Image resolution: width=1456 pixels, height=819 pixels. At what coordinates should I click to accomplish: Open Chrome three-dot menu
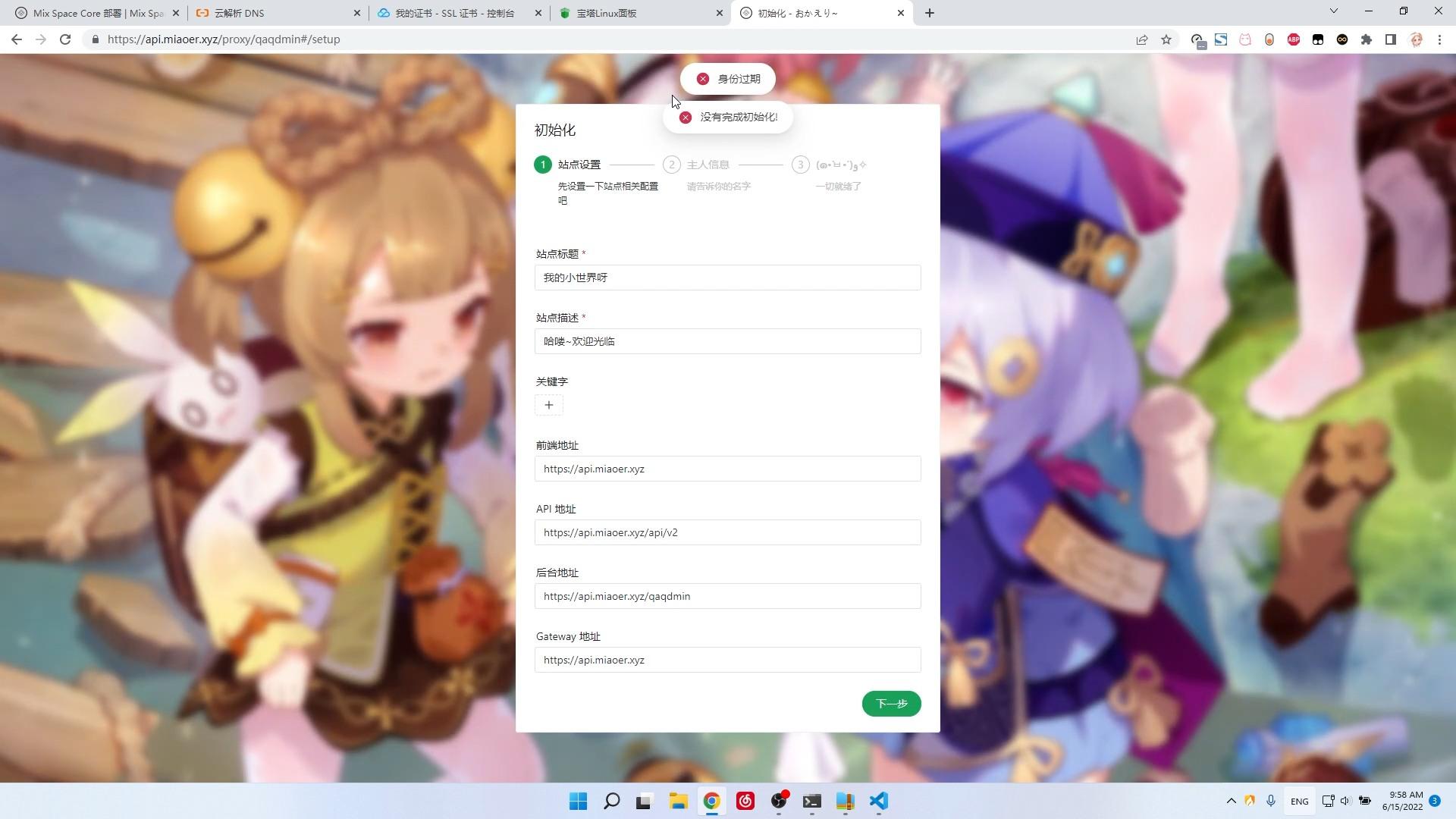click(x=1439, y=39)
